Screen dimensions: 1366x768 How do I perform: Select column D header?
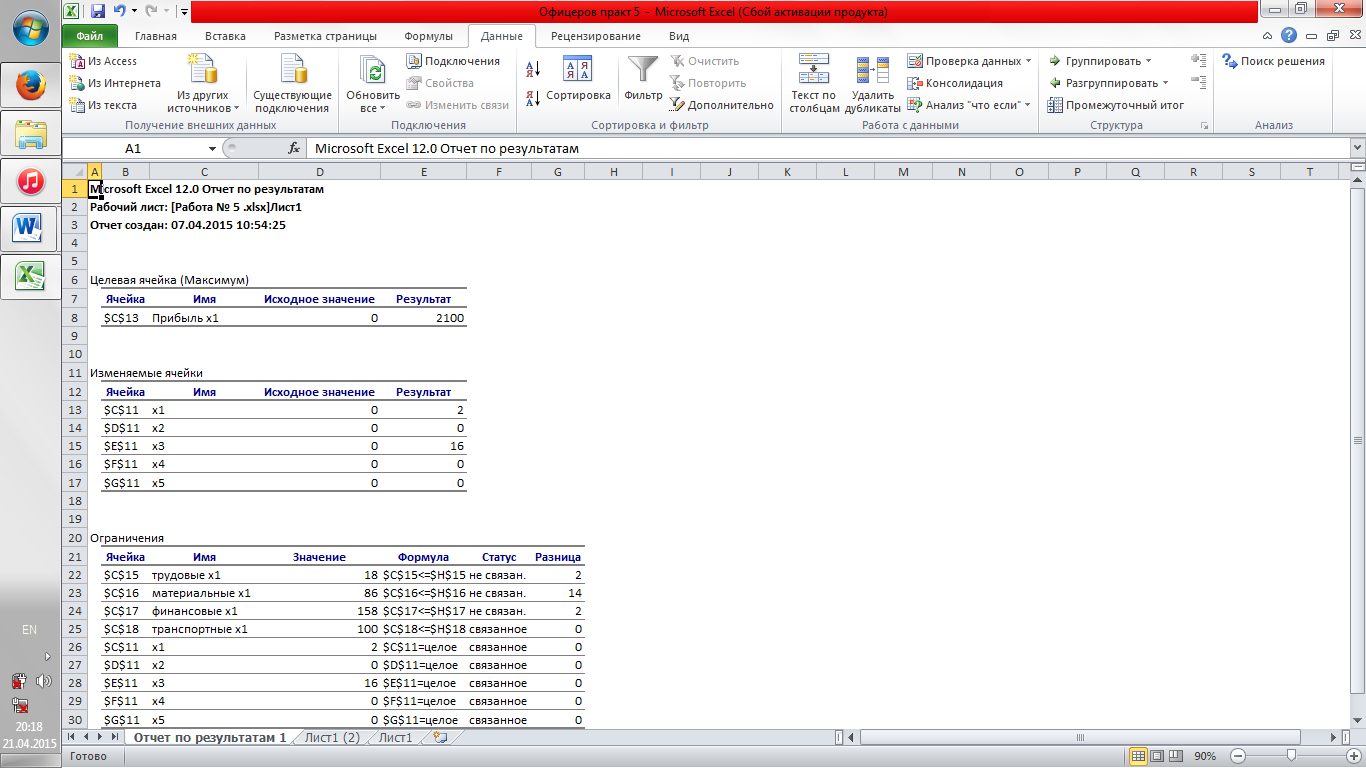point(319,172)
